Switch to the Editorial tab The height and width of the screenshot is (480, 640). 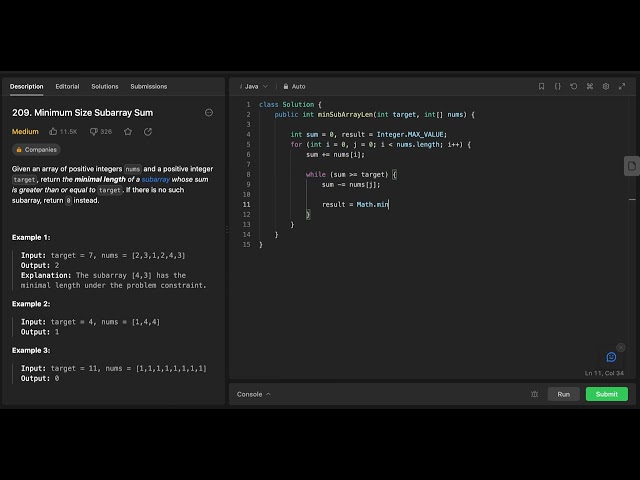point(67,87)
